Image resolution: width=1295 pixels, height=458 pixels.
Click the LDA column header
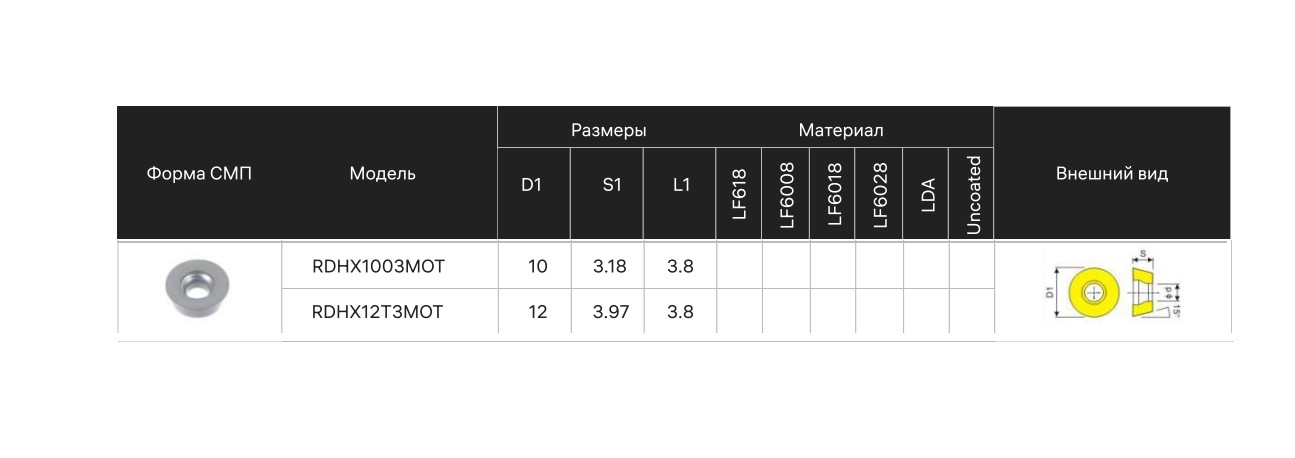coord(927,194)
